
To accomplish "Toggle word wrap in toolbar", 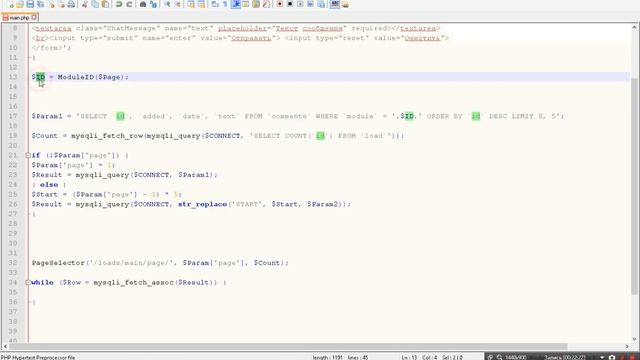I will [215, 4].
